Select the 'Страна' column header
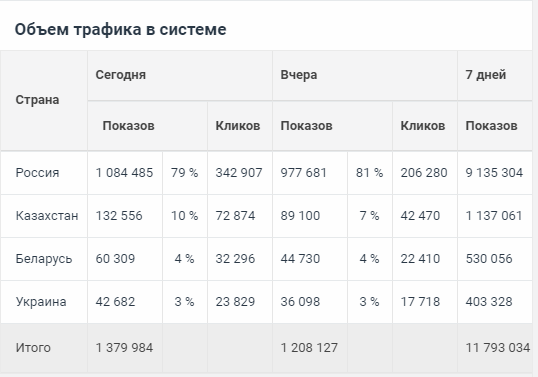538x377 pixels. [37, 100]
